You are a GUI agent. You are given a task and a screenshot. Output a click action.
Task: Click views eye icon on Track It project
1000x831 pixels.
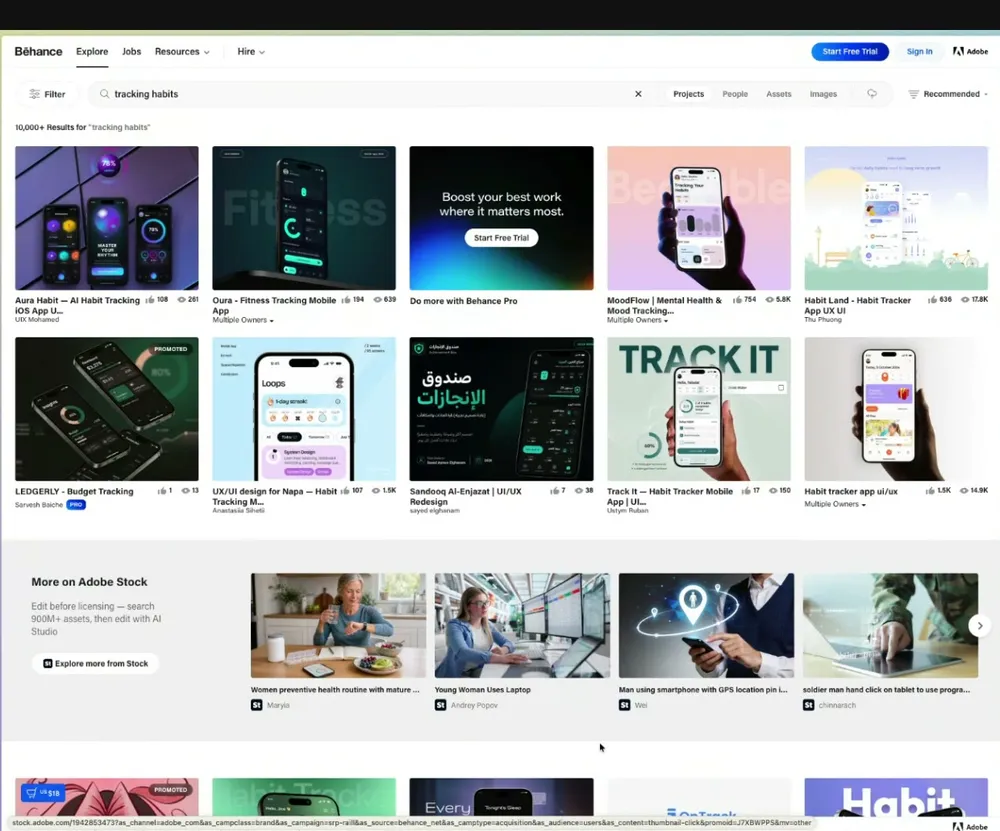[x=773, y=491]
